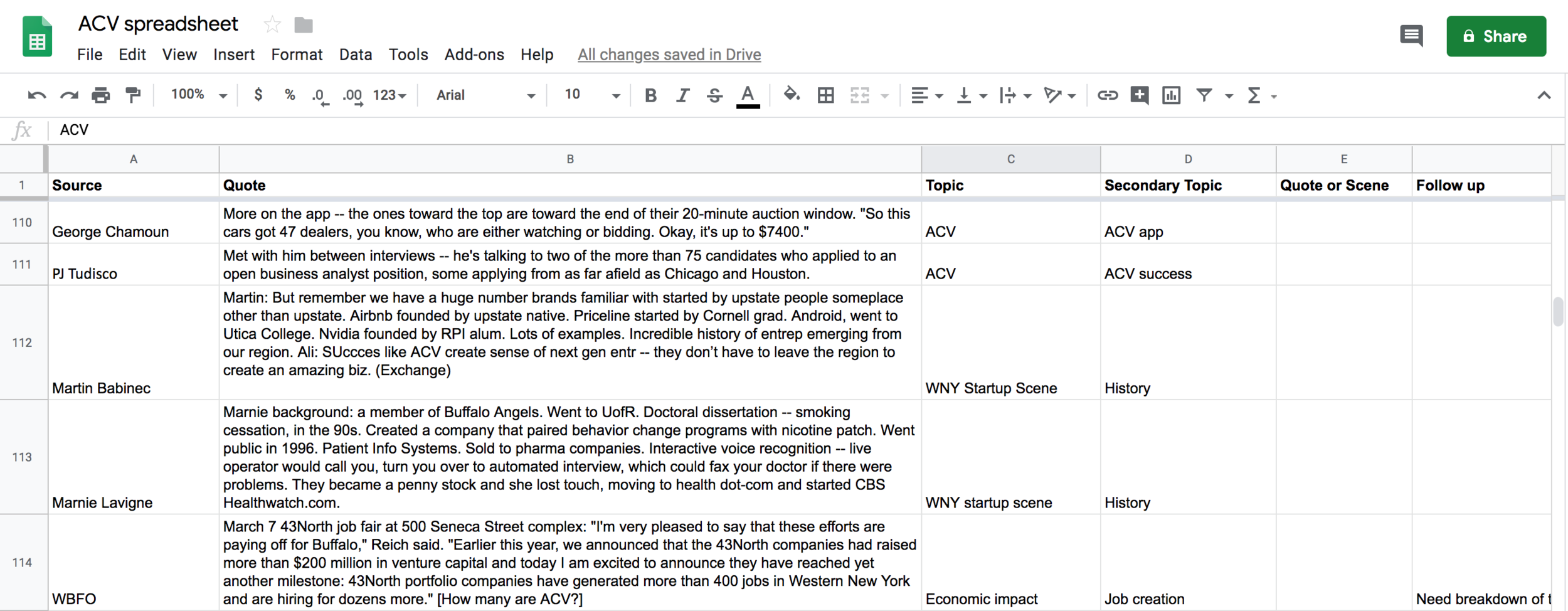Screen dimensions: 1568x611
Task: Open the text color picker
Action: point(748,96)
